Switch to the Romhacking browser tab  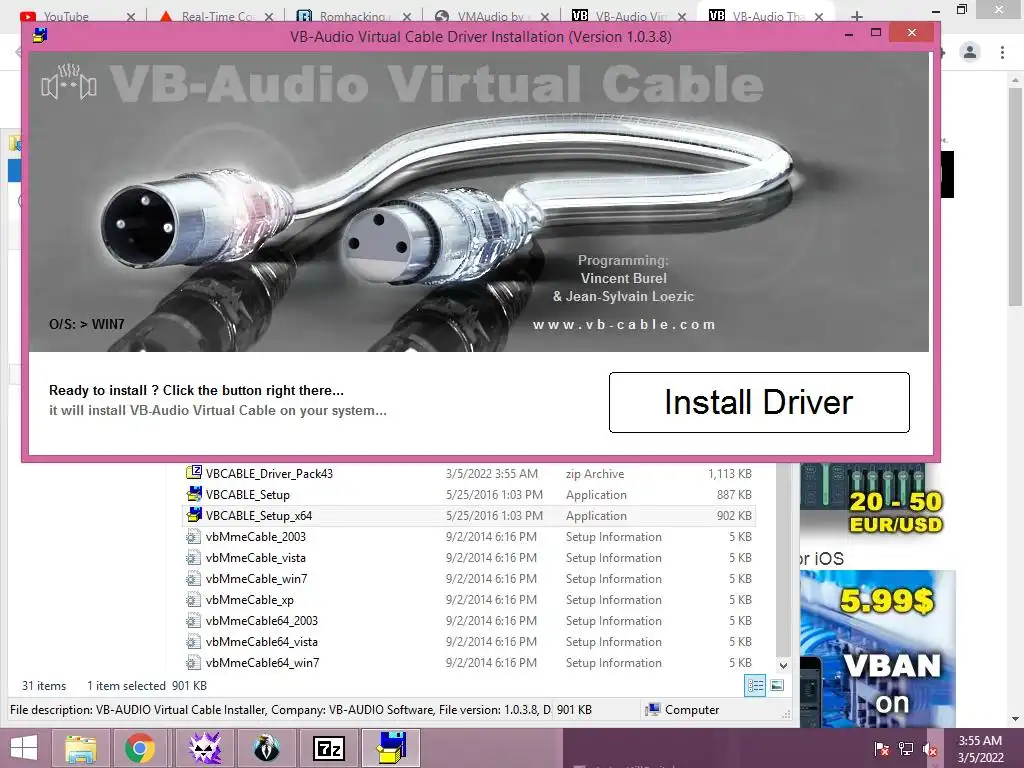pyautogui.click(x=353, y=16)
